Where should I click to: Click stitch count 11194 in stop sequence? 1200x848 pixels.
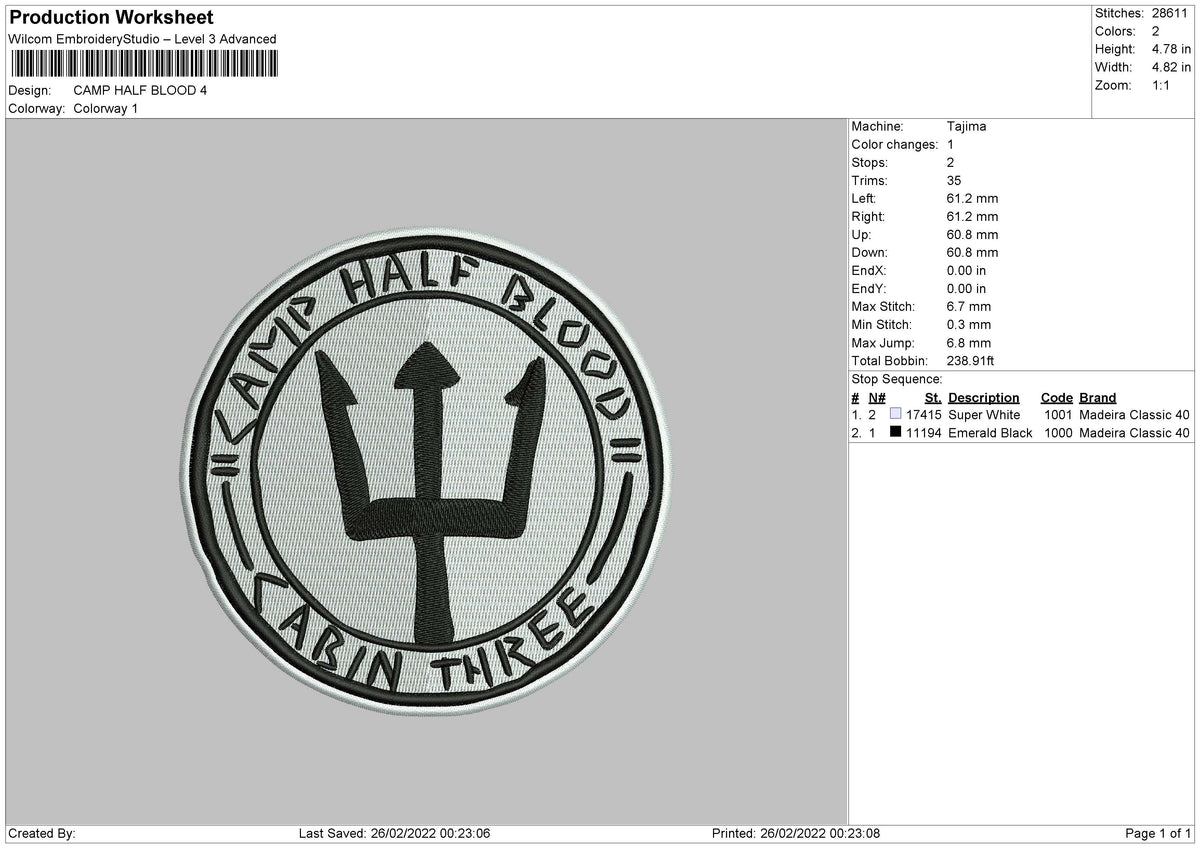pyautogui.click(x=923, y=433)
